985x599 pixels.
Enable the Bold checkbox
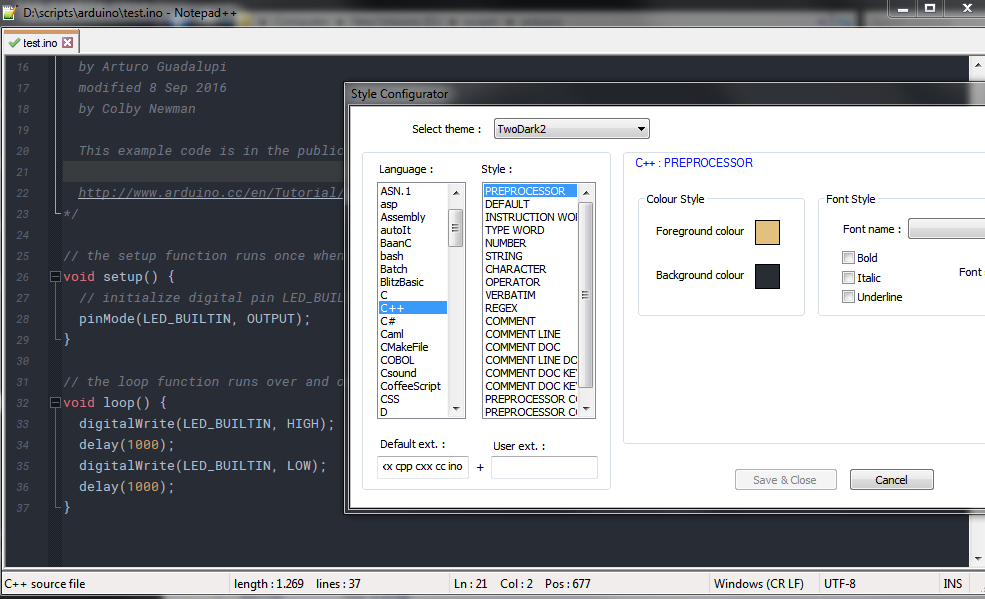pos(849,257)
